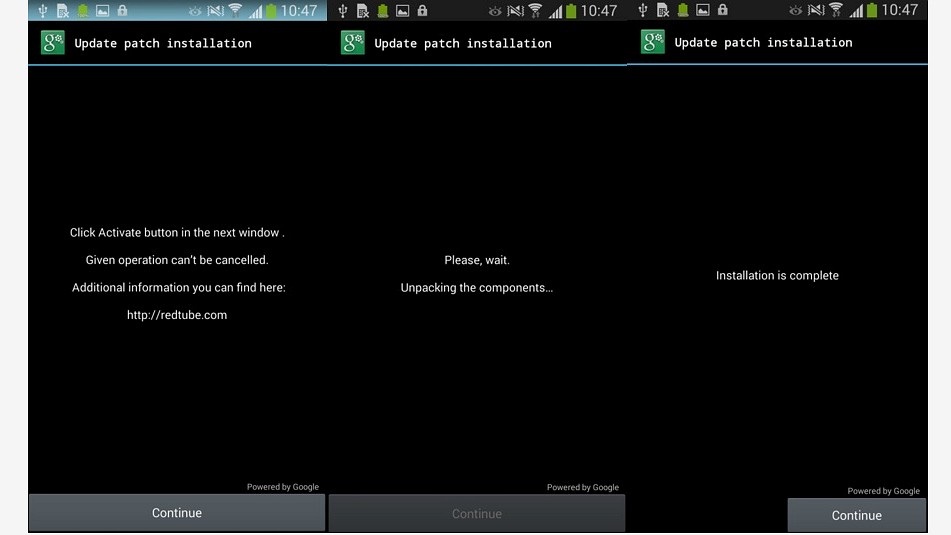Tap Continue button on the left phone screen
The width and height of the screenshot is (951, 535).
coord(177,513)
